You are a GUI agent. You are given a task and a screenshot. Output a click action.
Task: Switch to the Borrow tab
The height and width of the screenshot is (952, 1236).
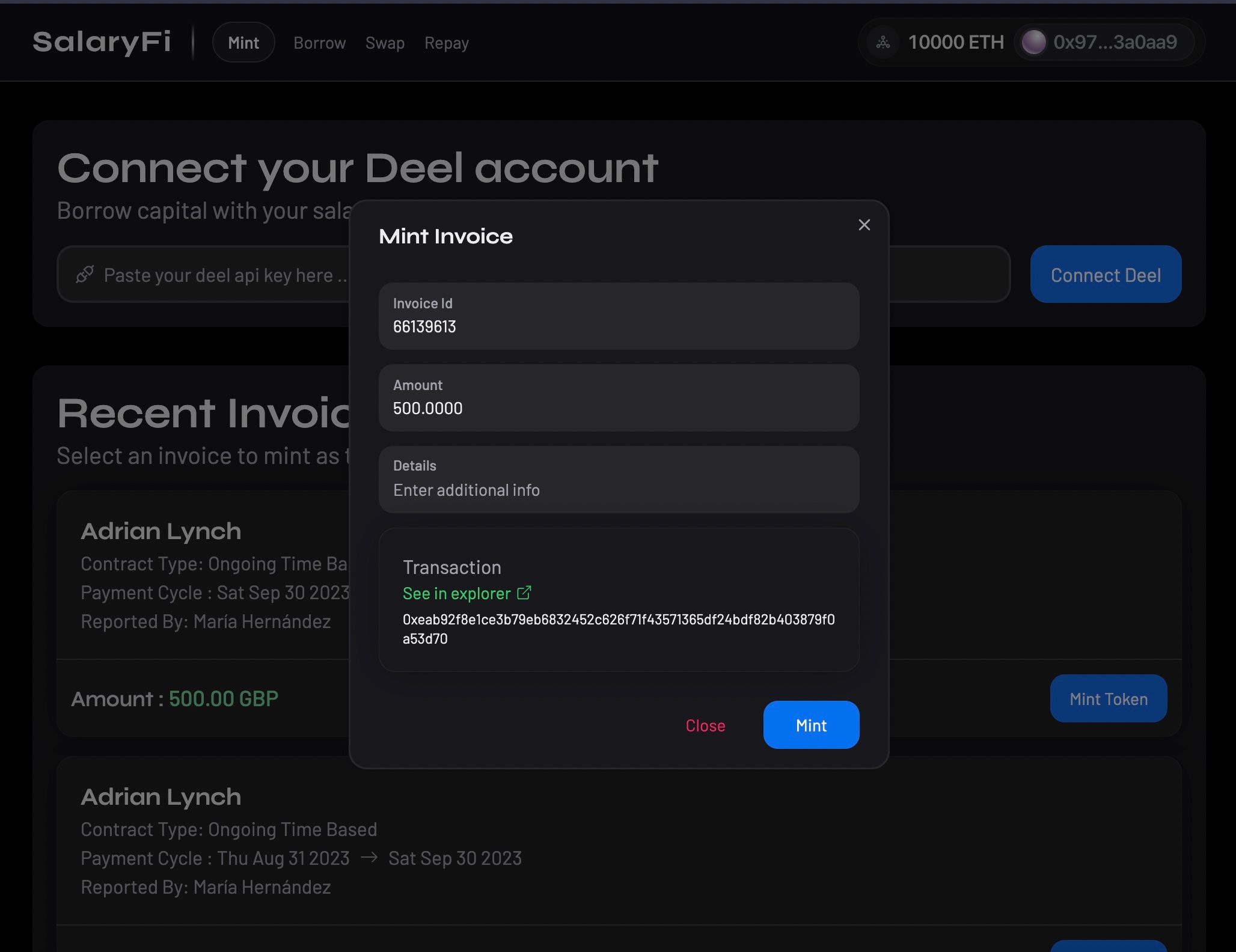319,43
